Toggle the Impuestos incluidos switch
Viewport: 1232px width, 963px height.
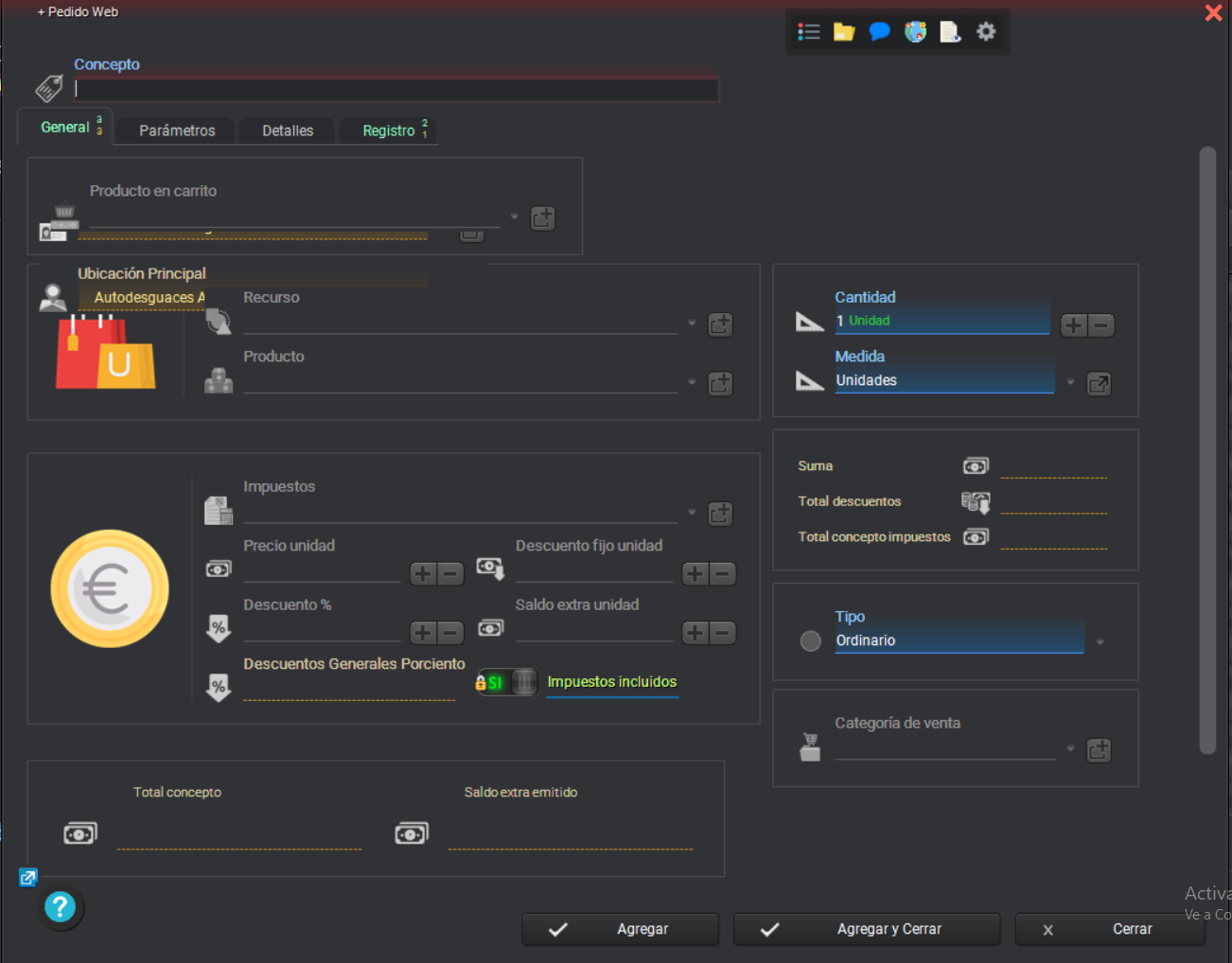tap(508, 682)
